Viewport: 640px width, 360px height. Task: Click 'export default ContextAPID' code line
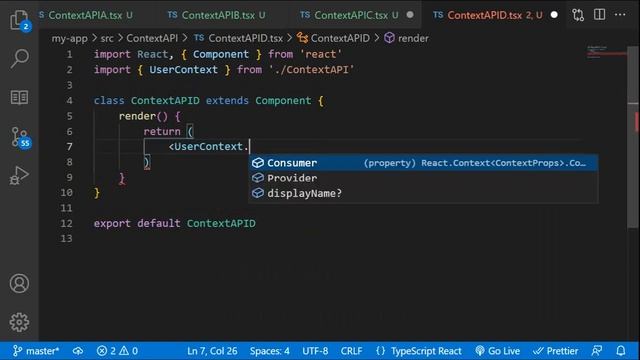pos(175,223)
